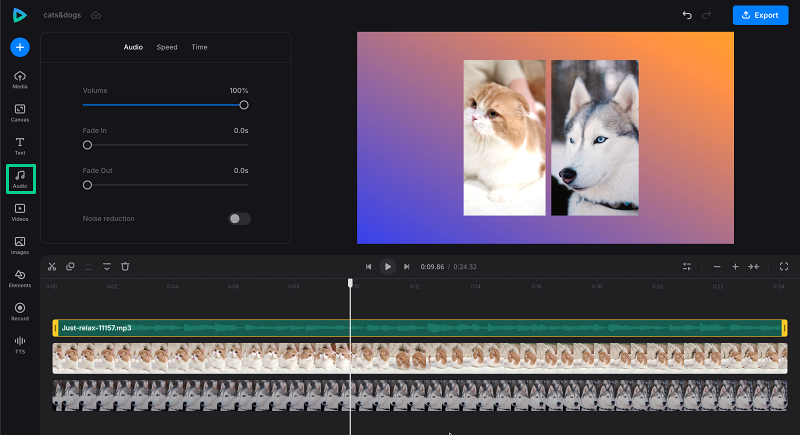The height and width of the screenshot is (435, 800).
Task: Redo the last action
Action: click(707, 15)
